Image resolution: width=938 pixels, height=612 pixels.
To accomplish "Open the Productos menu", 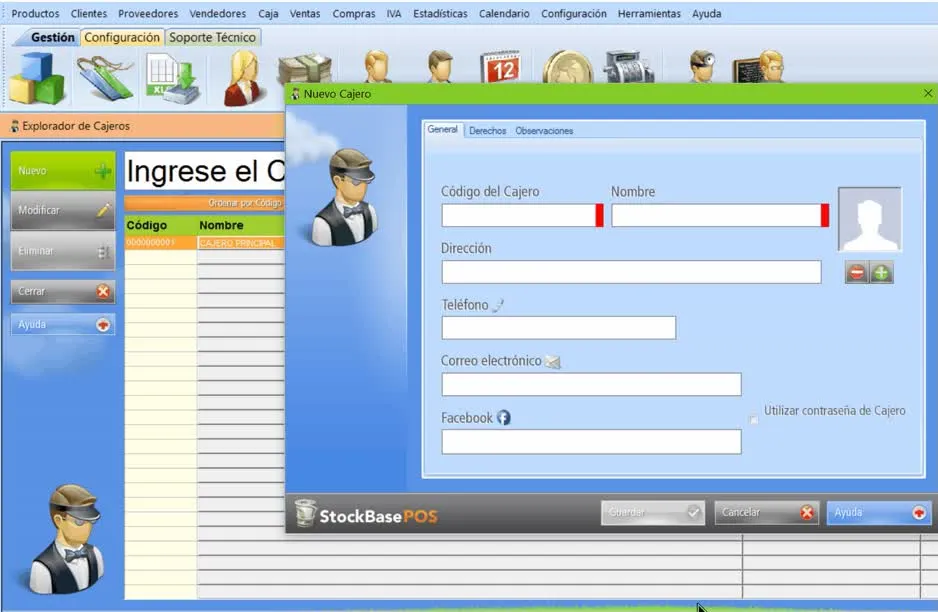I will (x=35, y=13).
